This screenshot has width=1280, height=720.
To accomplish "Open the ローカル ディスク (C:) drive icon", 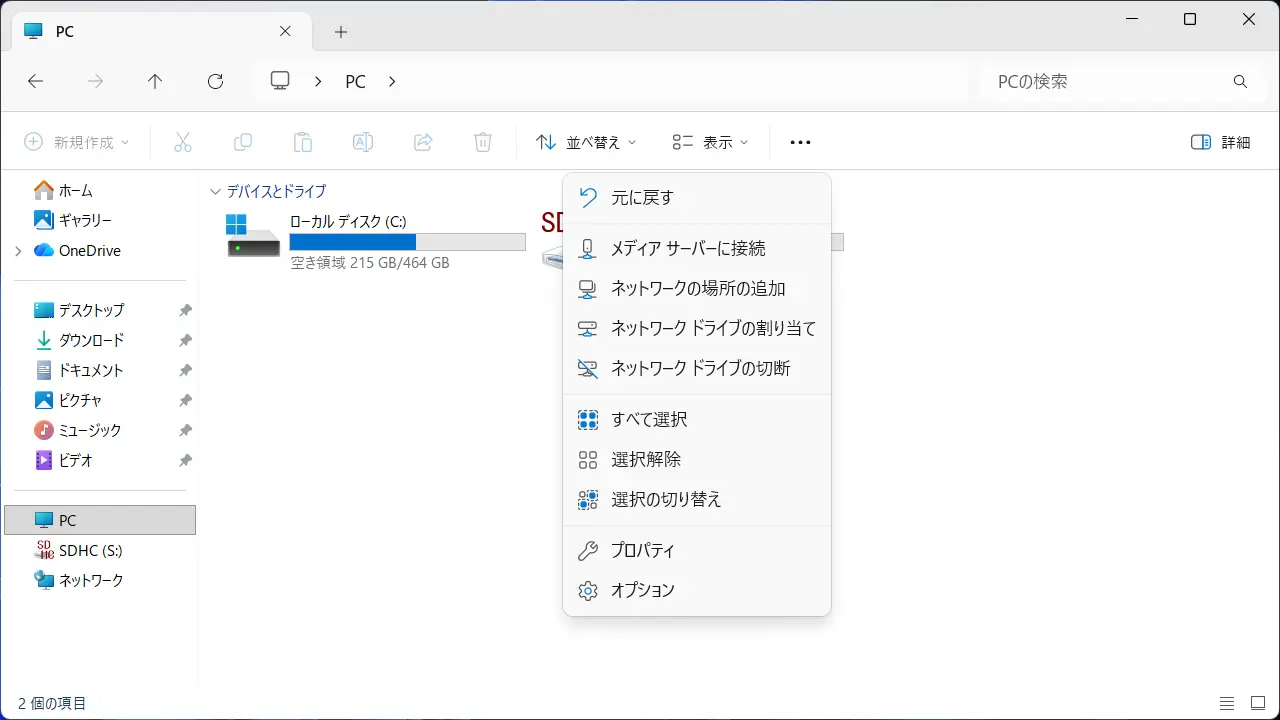I will coord(253,237).
